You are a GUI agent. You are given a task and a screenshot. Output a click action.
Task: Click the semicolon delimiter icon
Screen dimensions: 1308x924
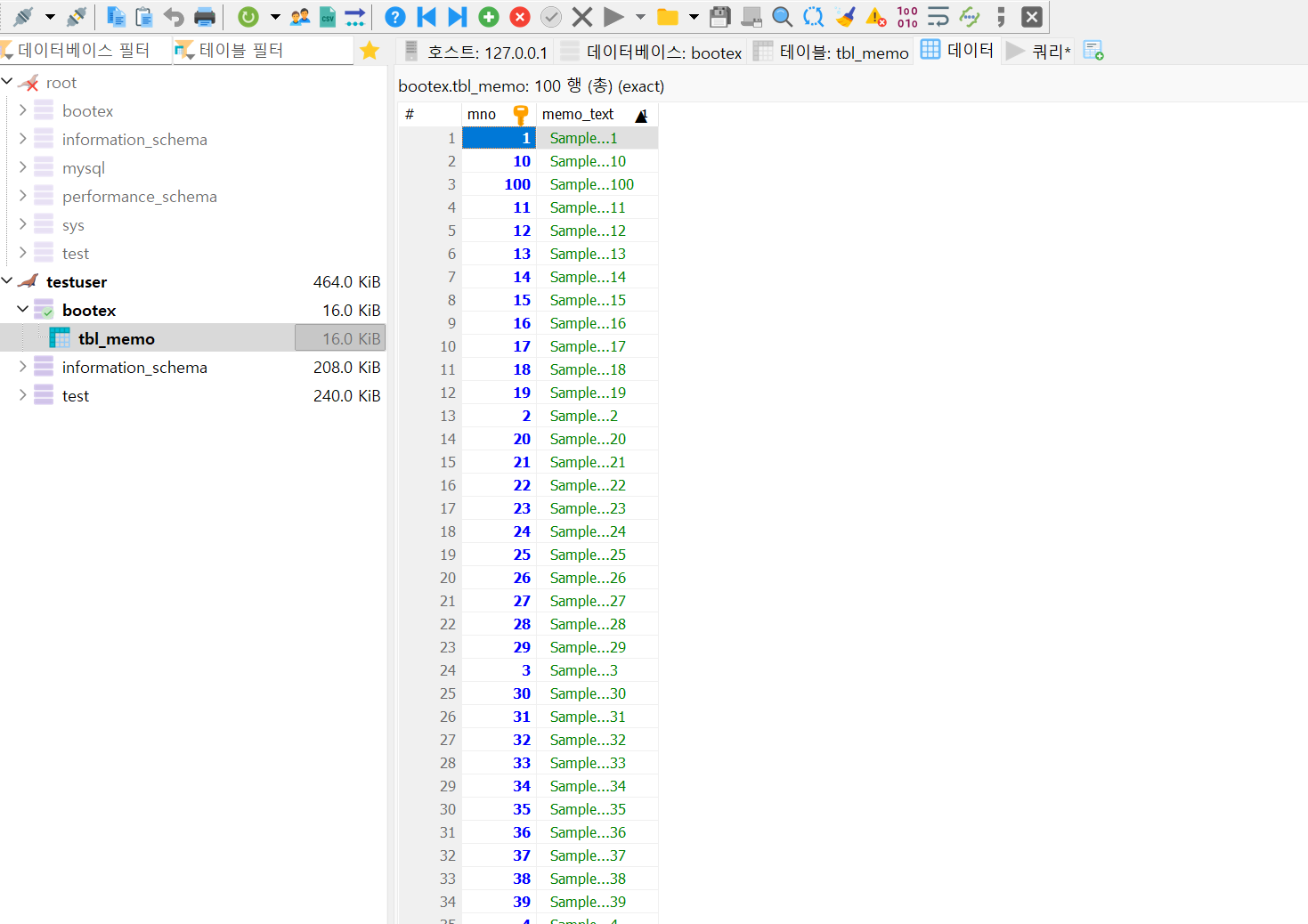coord(1001,16)
